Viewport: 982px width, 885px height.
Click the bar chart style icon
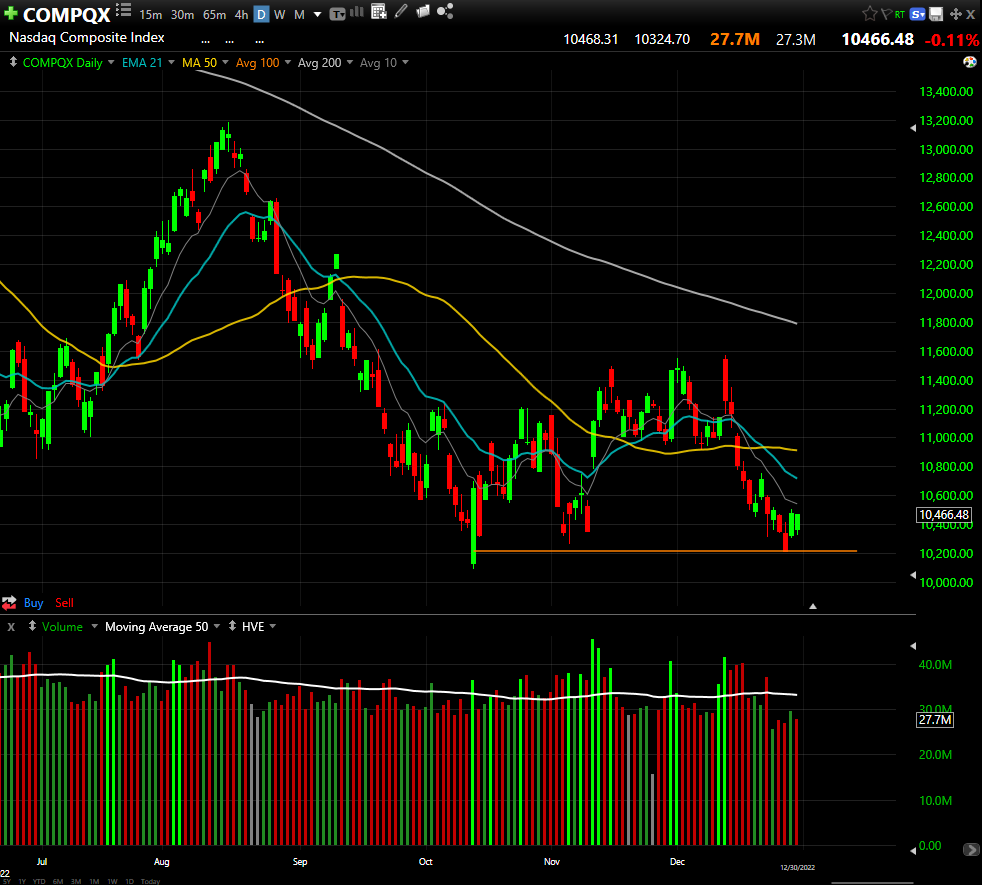pyautogui.click(x=357, y=12)
